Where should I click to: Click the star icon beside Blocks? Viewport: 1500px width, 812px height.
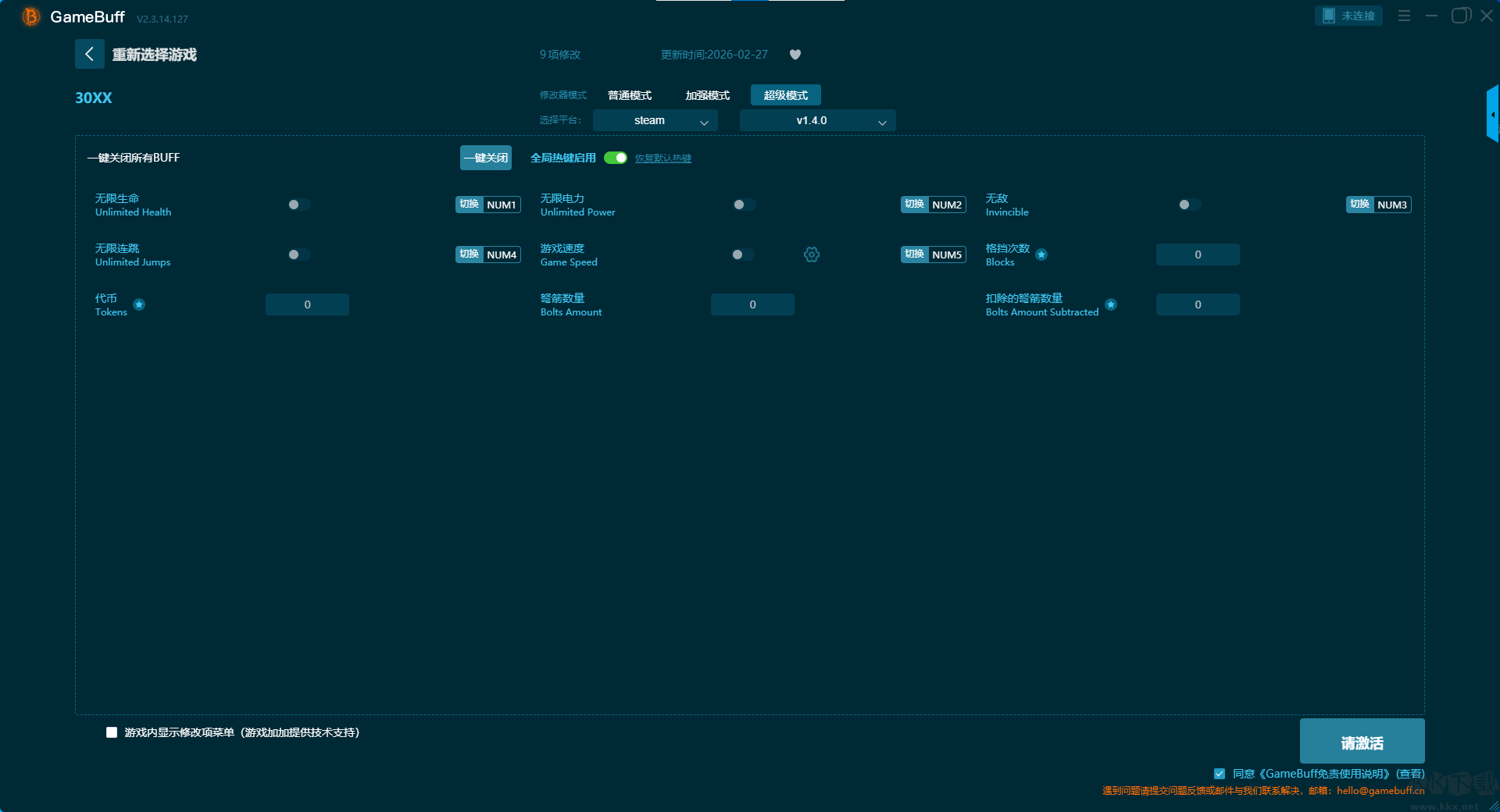click(1041, 255)
